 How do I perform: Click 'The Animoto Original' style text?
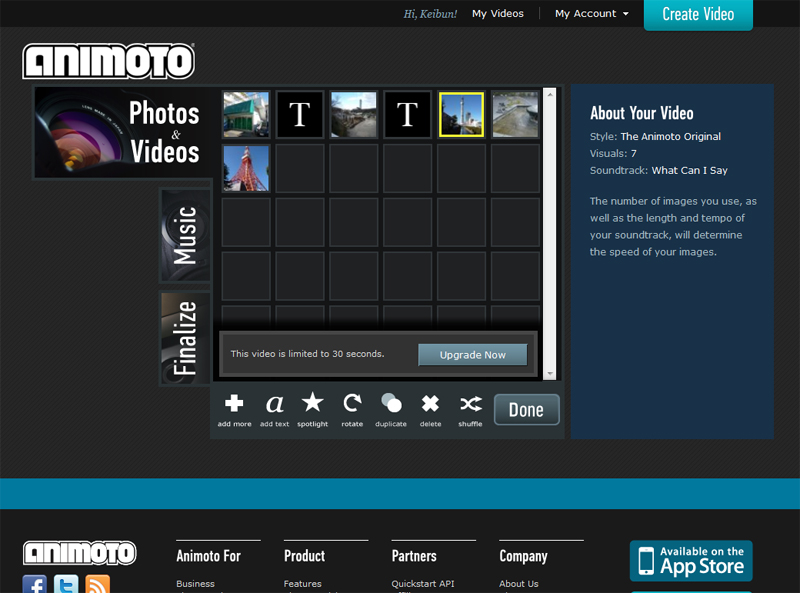pos(670,136)
